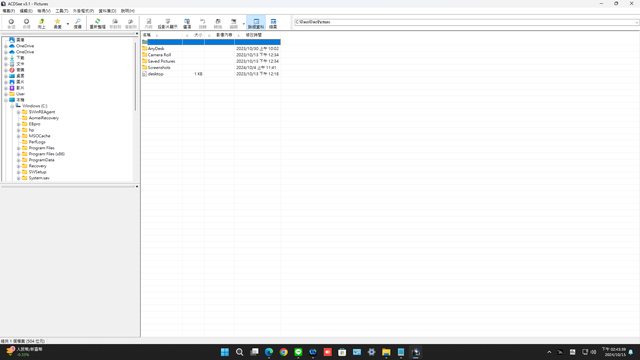Image resolution: width=640 pixels, height=360 pixels.
Task: Collapse the Windows (C:) drive node
Action: (12, 106)
